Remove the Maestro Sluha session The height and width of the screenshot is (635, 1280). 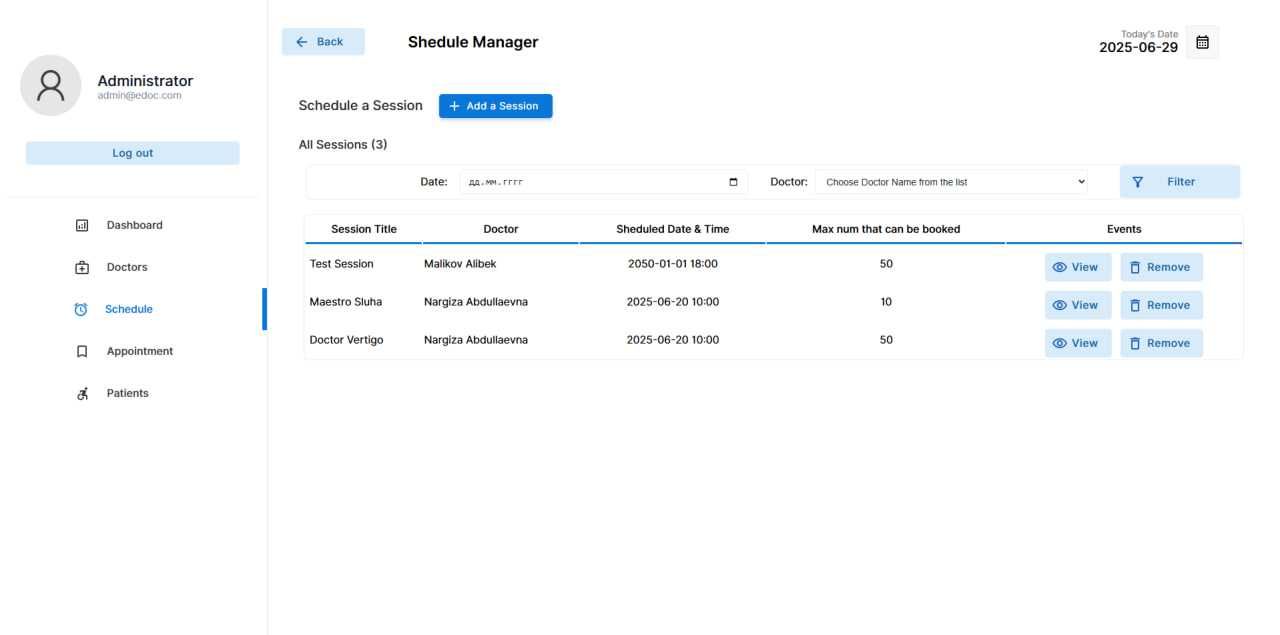(1161, 305)
